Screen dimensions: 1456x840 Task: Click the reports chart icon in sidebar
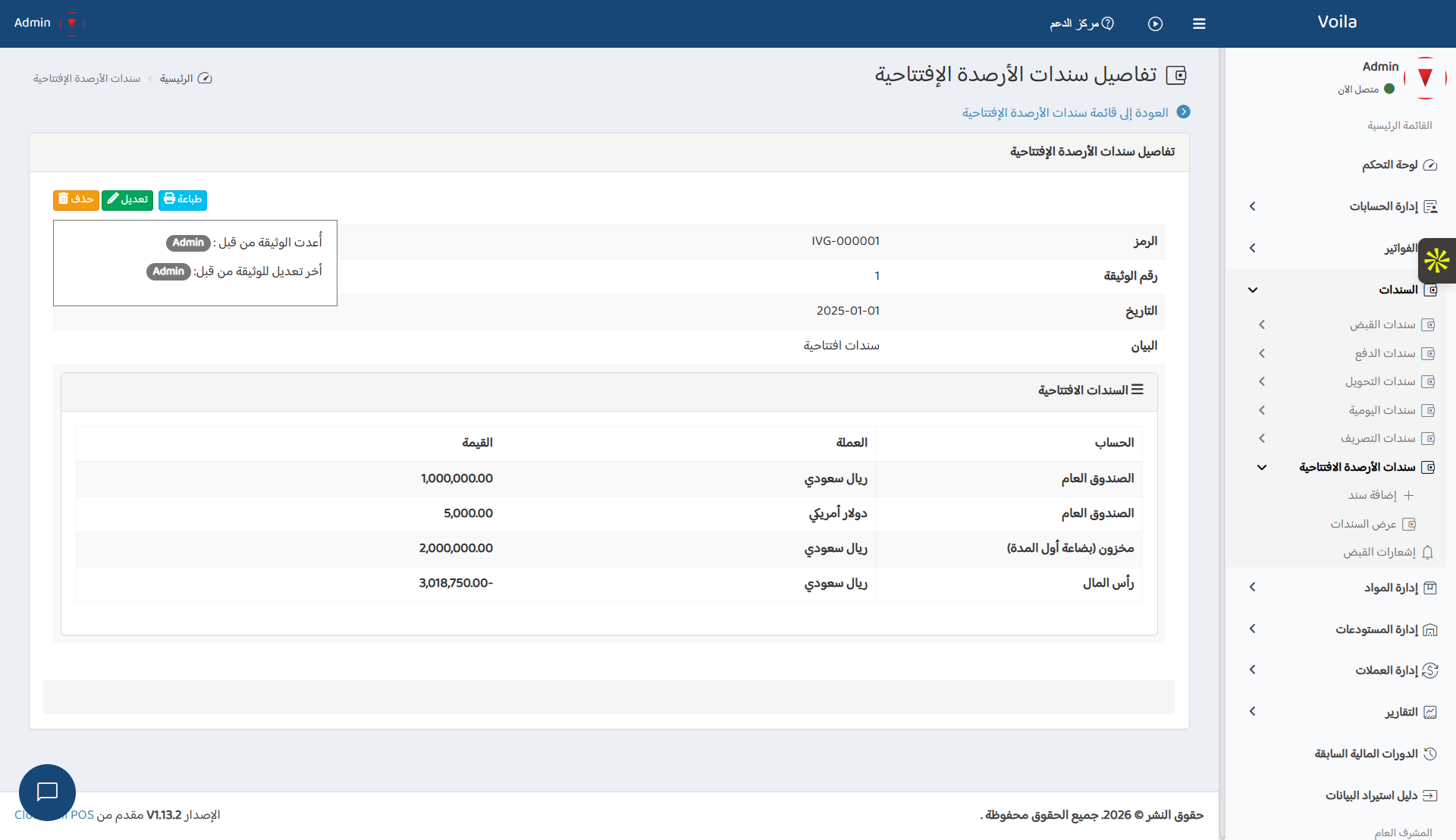(1430, 712)
